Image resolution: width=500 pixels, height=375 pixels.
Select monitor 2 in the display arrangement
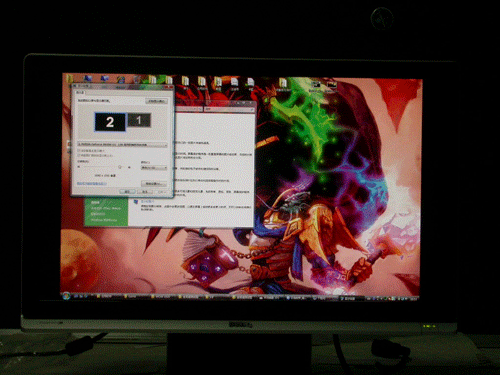point(110,122)
